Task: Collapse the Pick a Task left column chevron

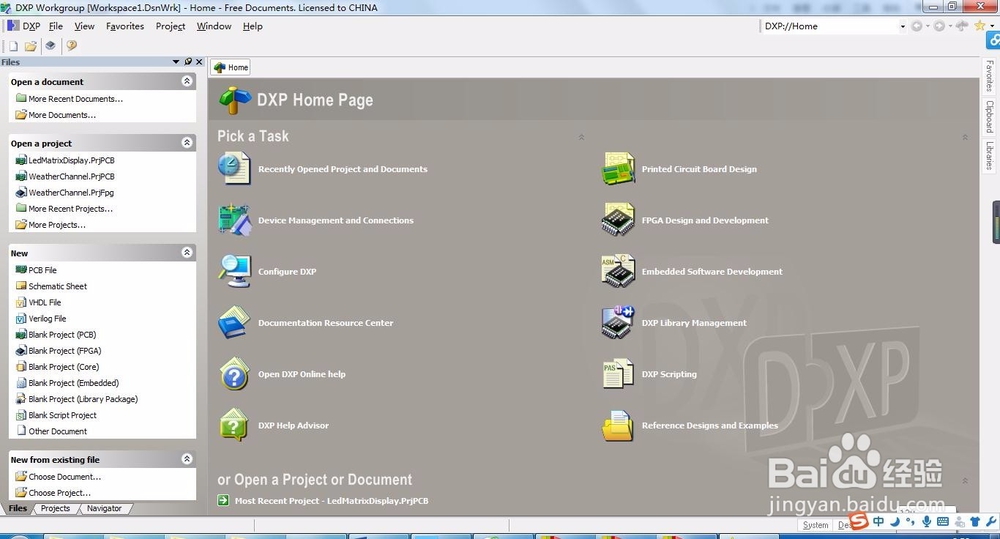Action: click(x=582, y=137)
